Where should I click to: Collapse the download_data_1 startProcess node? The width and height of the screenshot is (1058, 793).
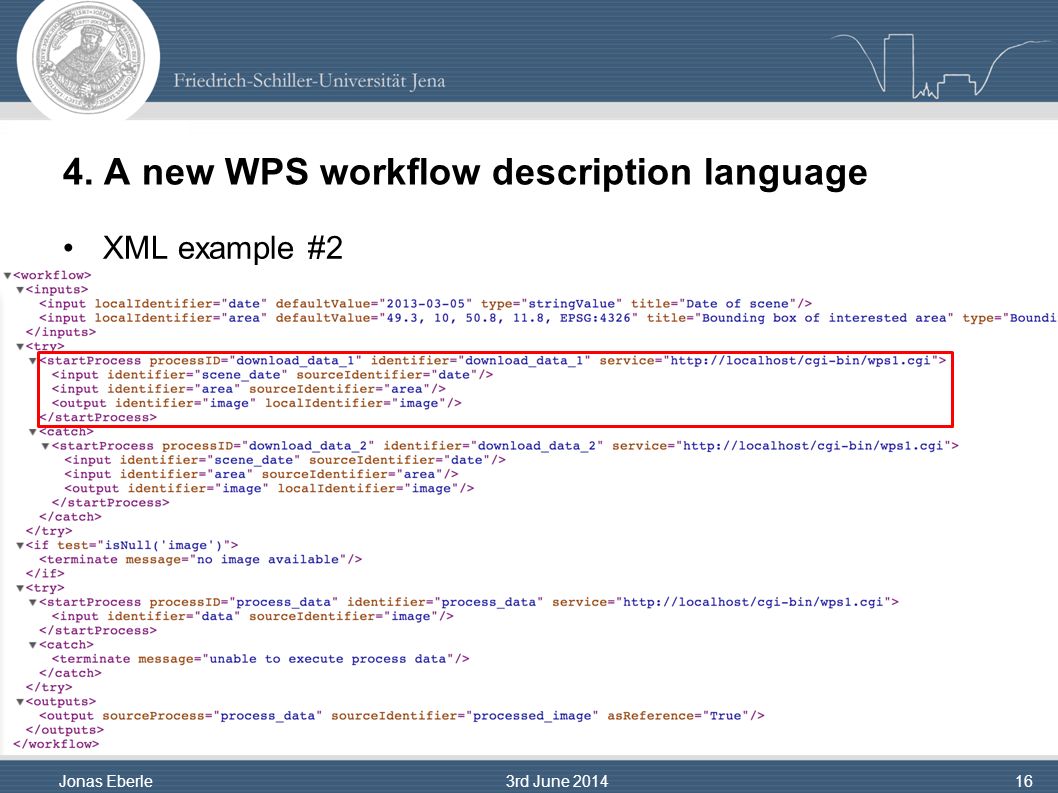coord(33,360)
